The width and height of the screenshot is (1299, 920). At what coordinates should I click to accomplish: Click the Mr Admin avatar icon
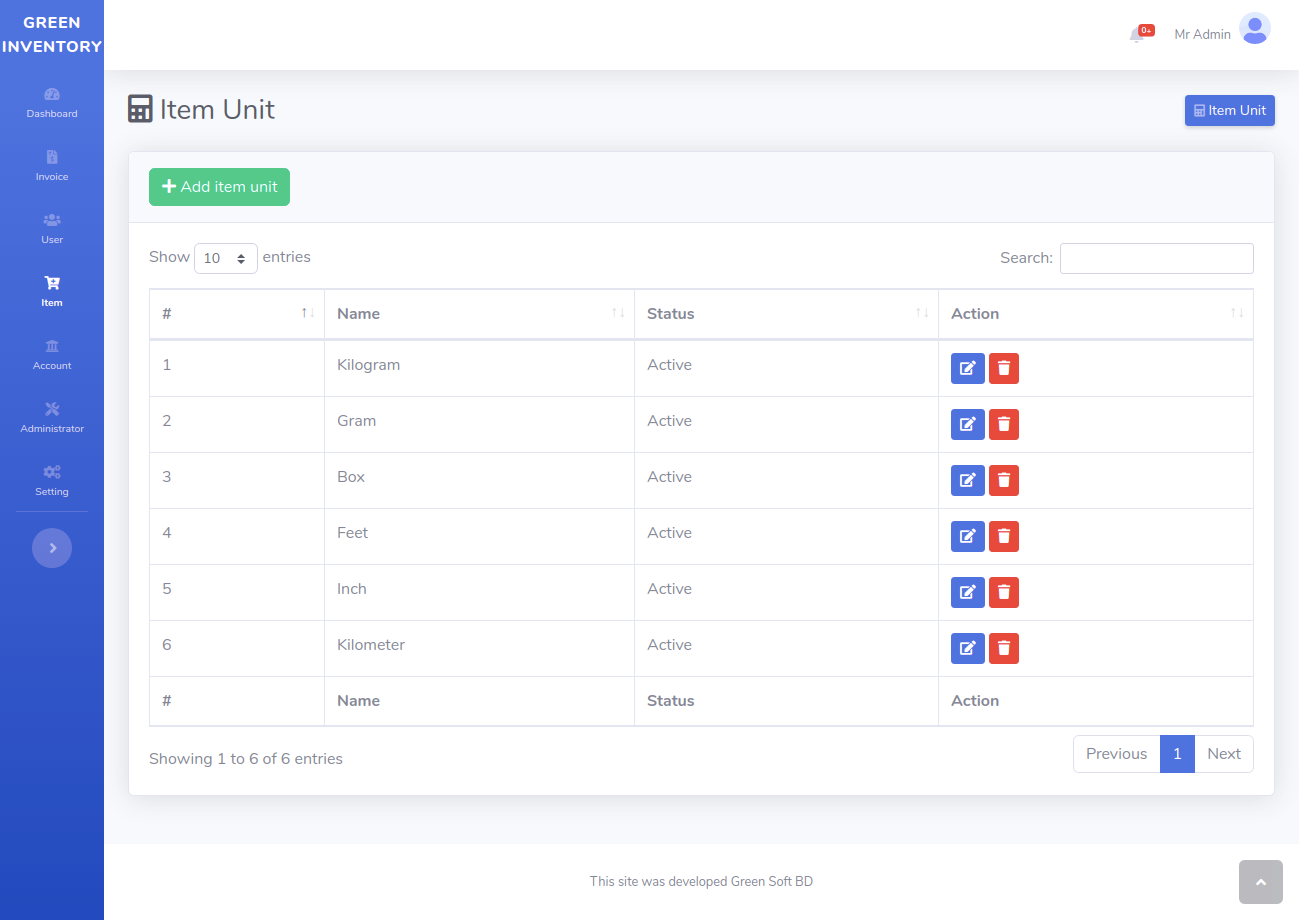1254,29
